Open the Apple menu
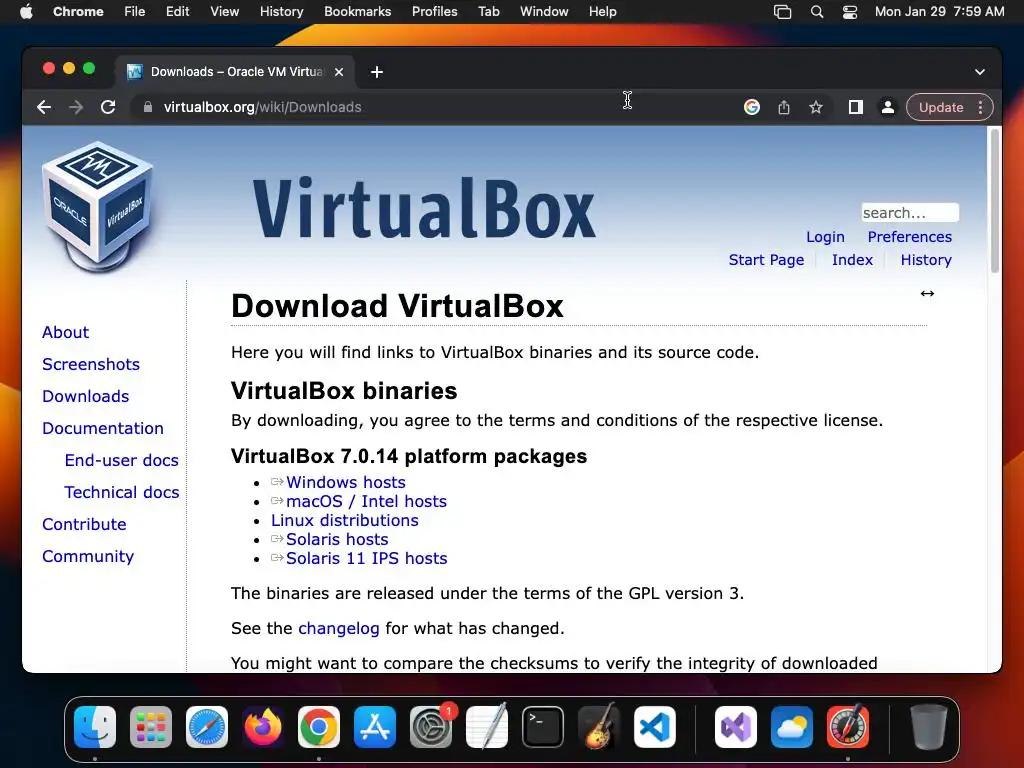 (x=26, y=11)
